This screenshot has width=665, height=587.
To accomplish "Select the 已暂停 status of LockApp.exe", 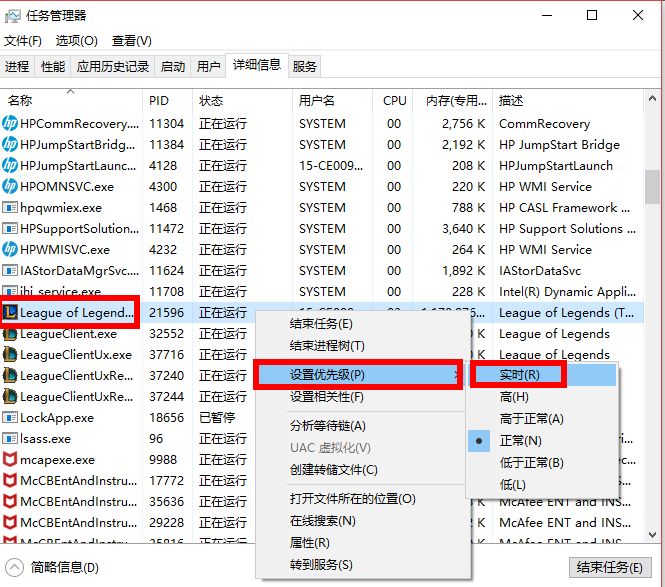I will coord(217,418).
